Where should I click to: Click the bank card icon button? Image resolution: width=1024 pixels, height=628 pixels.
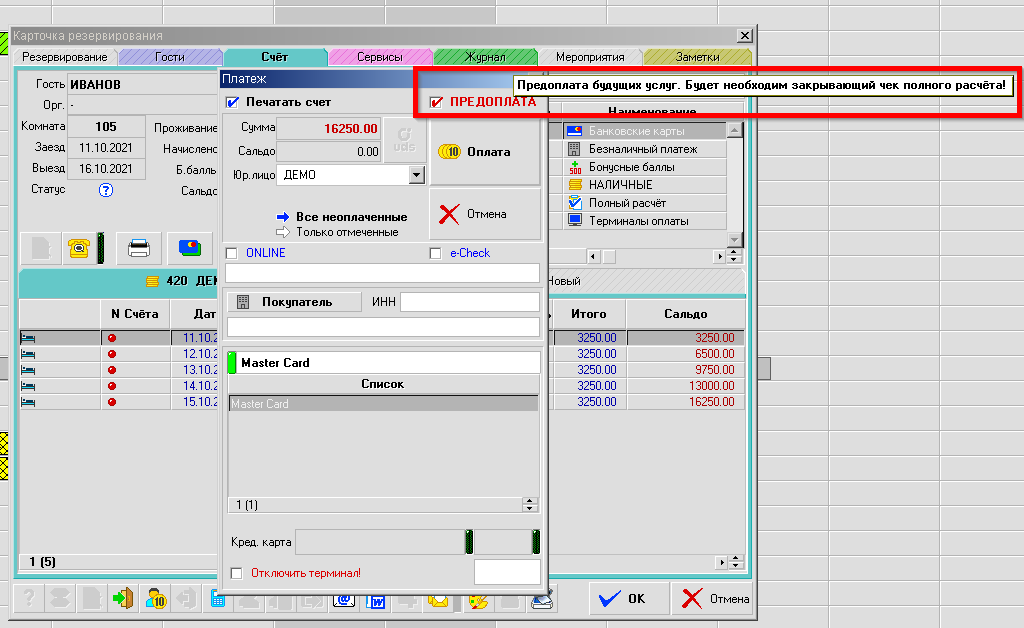[188, 247]
